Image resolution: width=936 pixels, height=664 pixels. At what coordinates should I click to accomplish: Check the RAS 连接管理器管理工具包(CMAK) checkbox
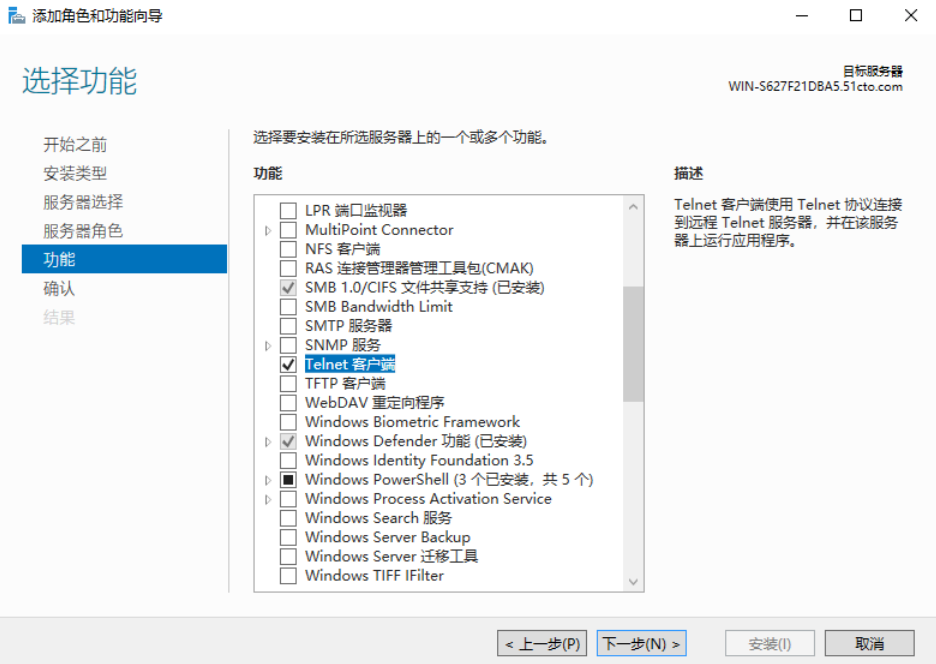click(x=288, y=268)
